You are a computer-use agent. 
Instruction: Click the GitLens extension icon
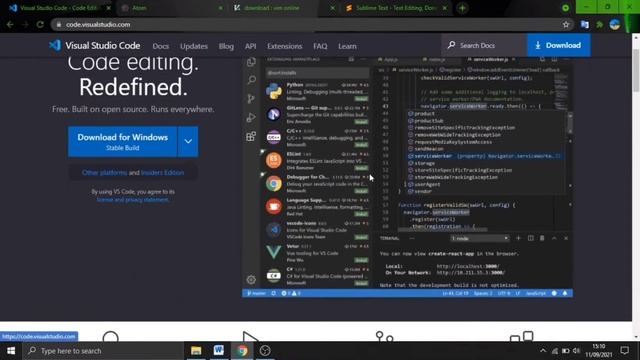[274, 114]
